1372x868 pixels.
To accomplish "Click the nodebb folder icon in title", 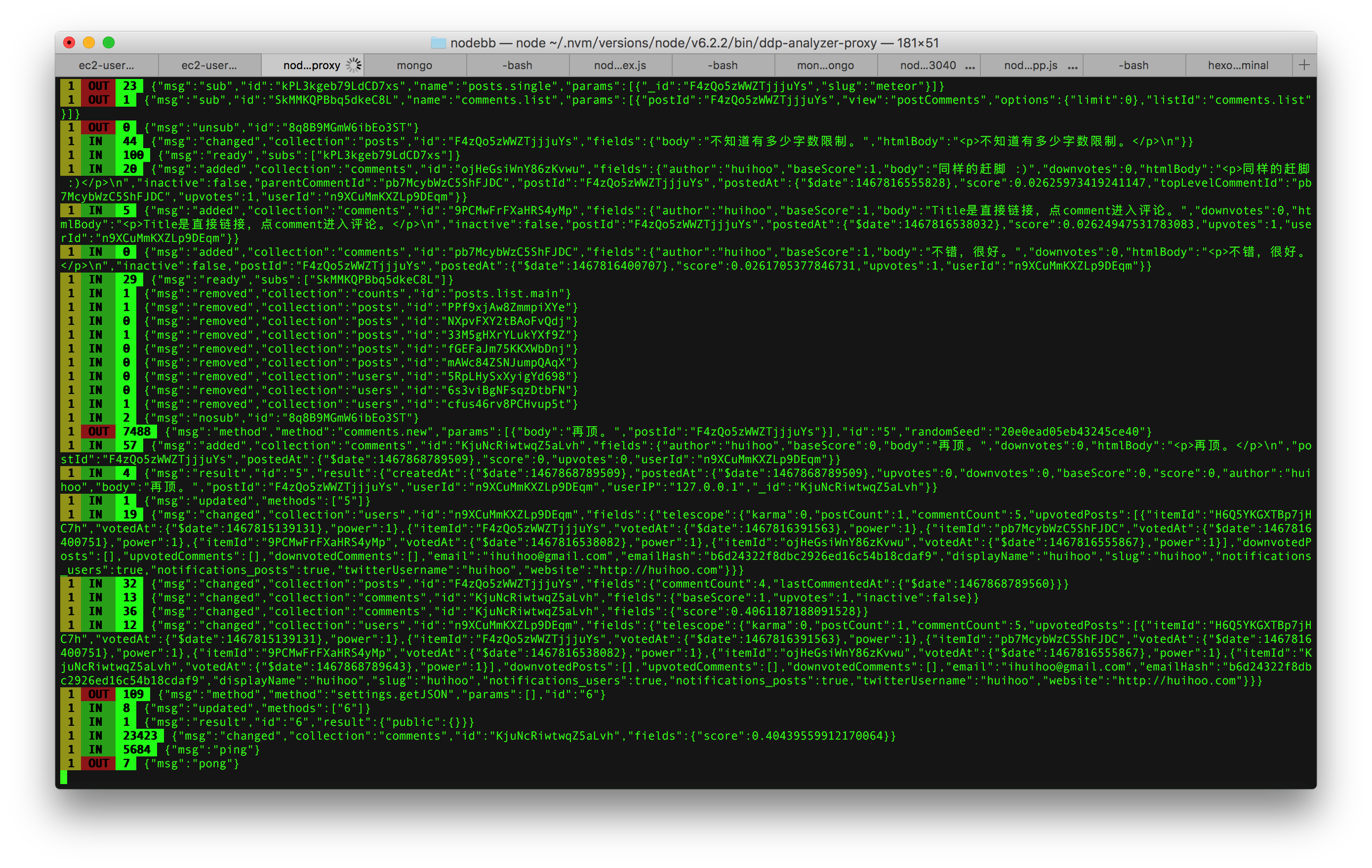I will 438,43.
